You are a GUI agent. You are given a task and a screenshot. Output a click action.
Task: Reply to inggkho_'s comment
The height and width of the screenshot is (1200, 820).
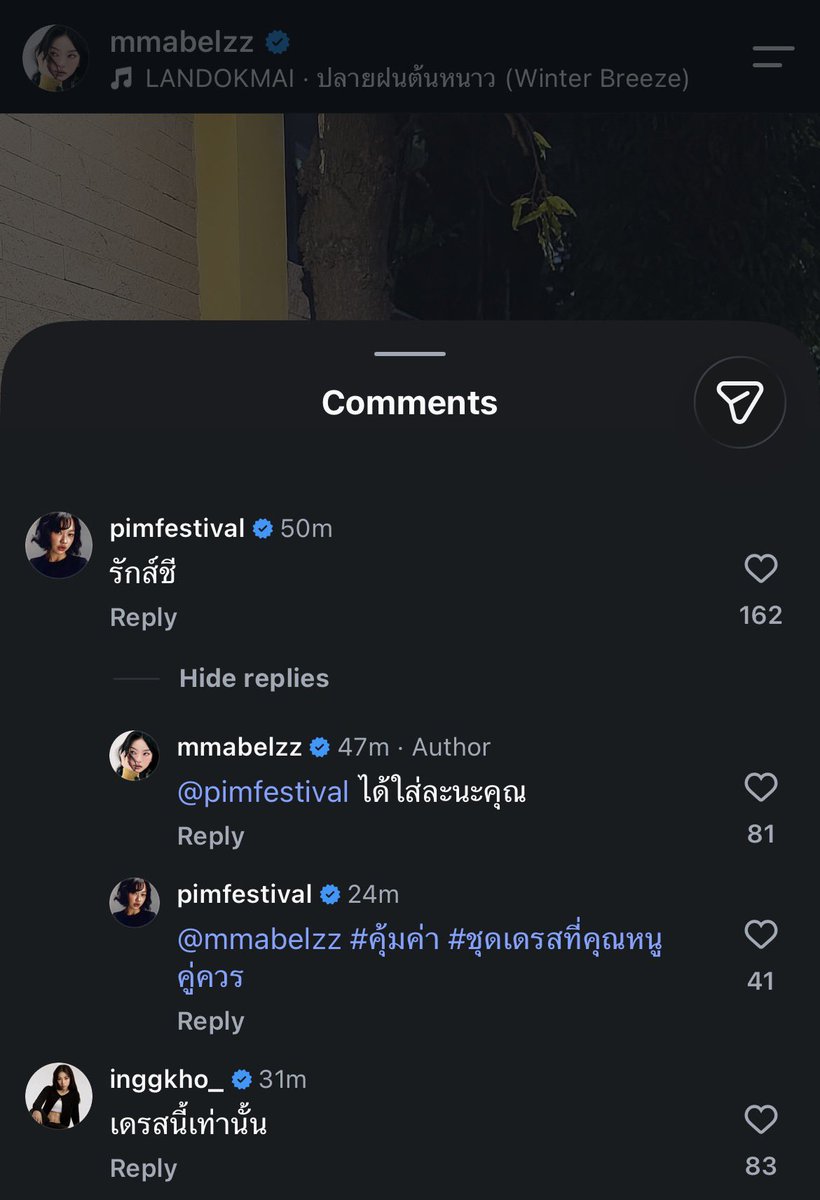pos(143,1168)
